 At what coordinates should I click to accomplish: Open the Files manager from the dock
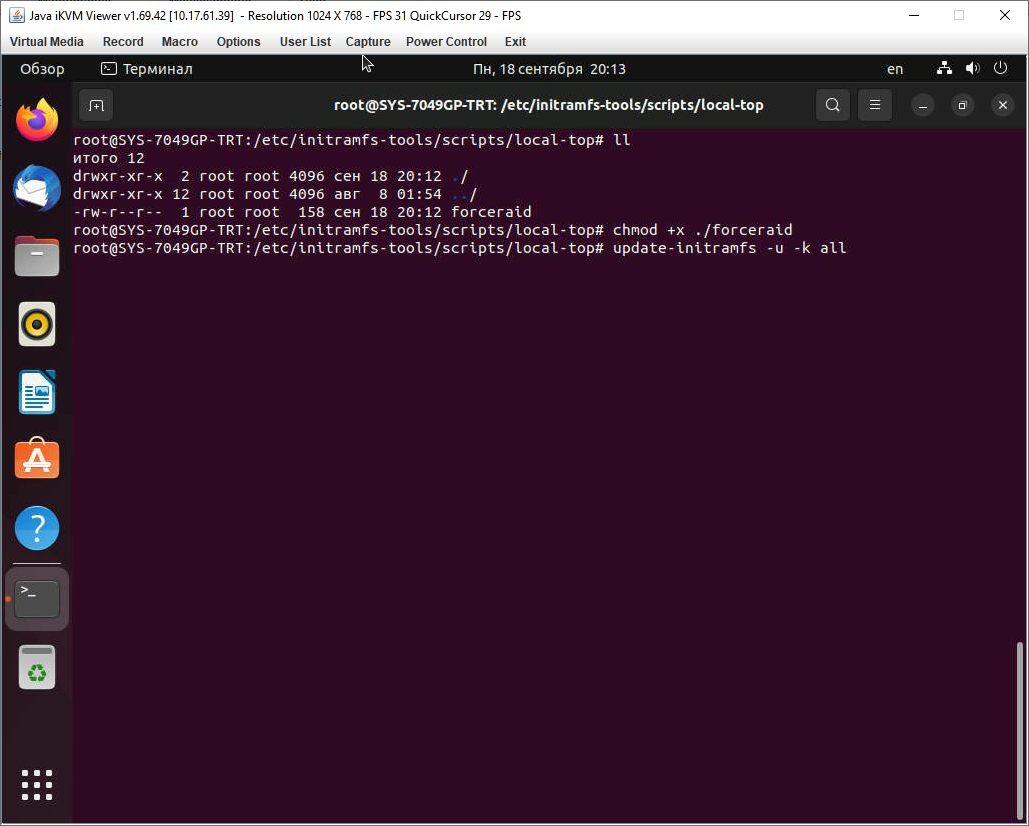tap(37, 256)
